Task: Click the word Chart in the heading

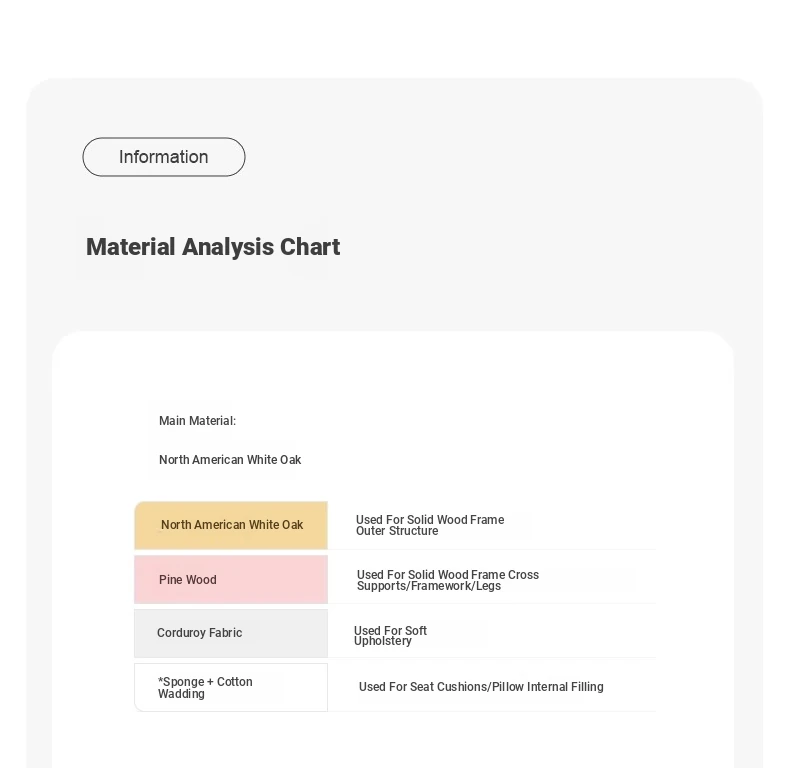Action: click(x=310, y=247)
